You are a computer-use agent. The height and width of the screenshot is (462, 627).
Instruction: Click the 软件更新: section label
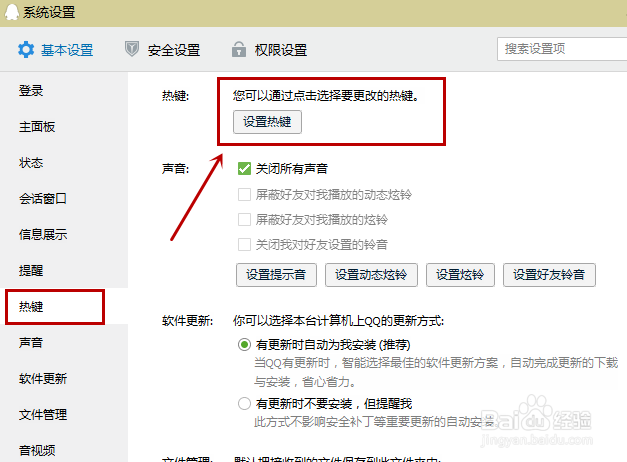click(188, 321)
